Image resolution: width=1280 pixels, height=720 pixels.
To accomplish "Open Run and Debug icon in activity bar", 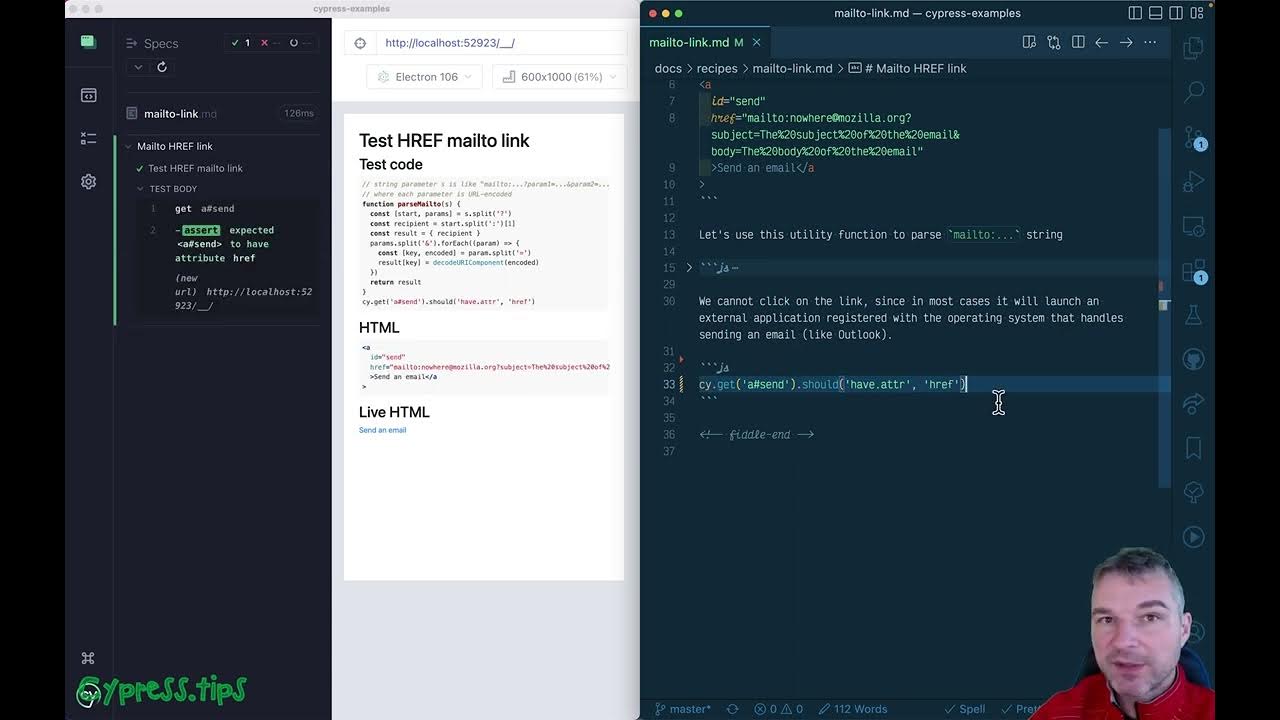I will point(1193,182).
